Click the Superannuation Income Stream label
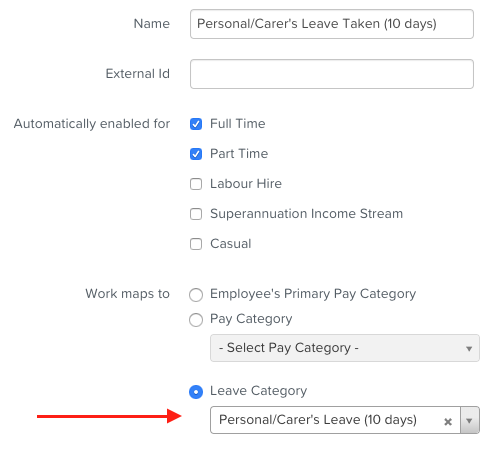Viewport: 502px width, 450px height. click(307, 214)
